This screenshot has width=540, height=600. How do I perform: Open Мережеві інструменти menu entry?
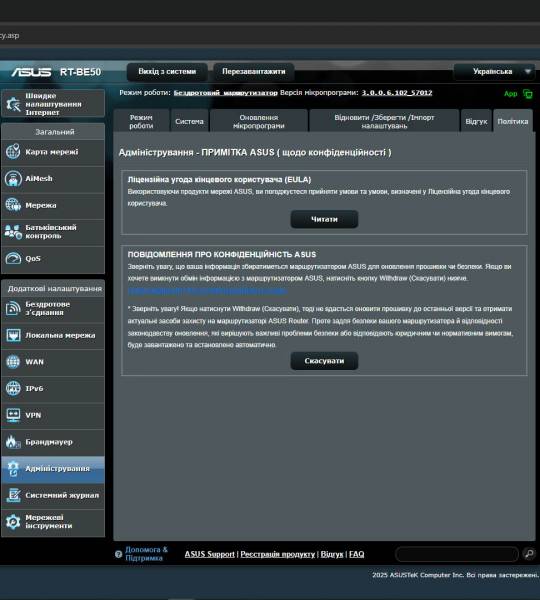click(x=53, y=522)
